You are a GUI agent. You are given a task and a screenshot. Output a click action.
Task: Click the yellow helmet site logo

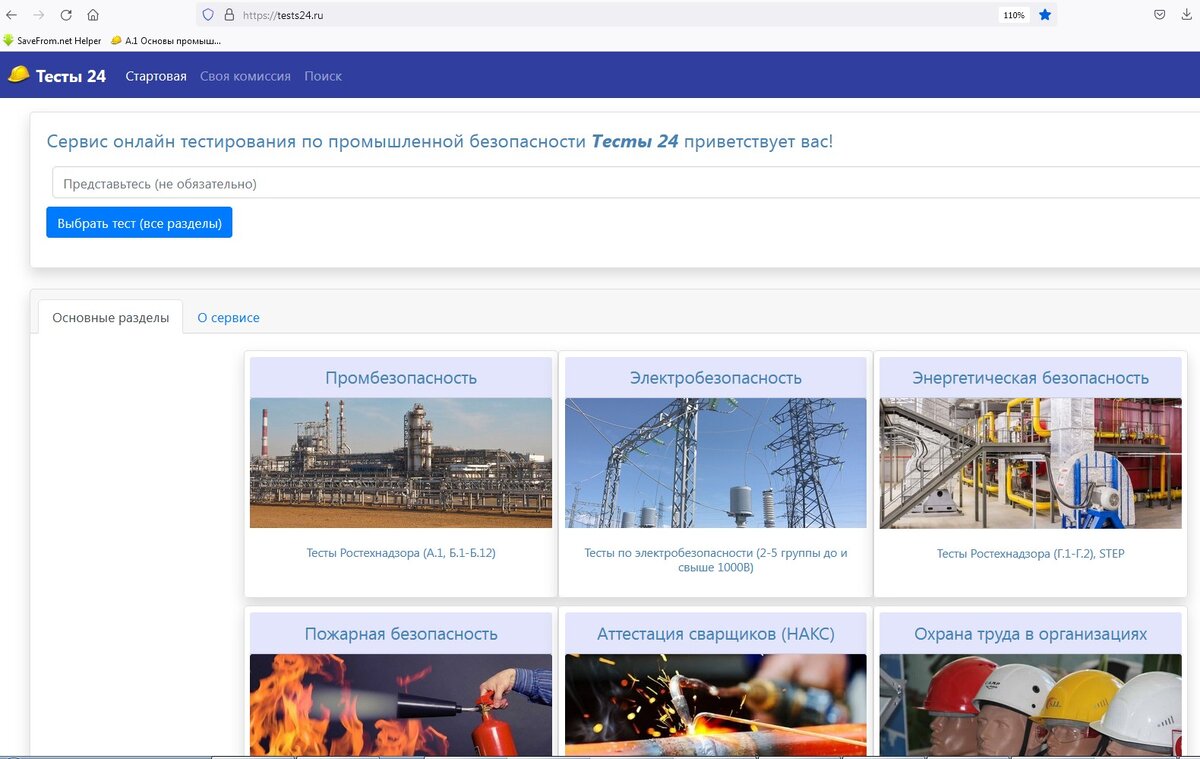click(x=18, y=75)
